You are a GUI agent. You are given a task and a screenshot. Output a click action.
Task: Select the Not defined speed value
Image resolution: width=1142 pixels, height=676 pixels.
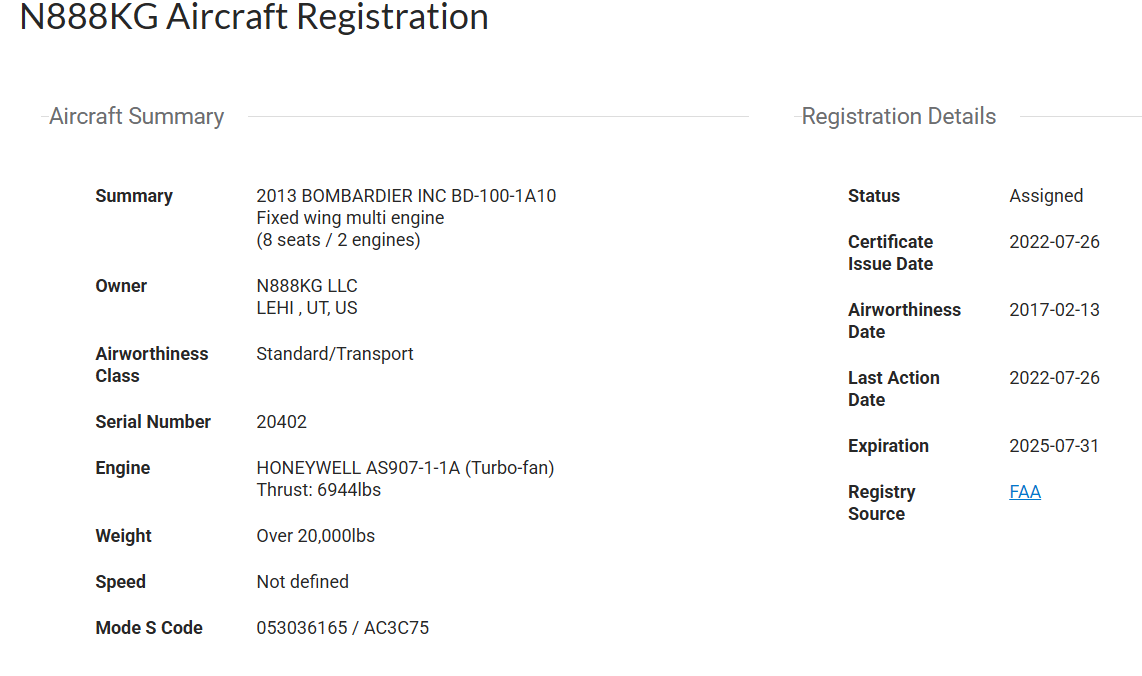tap(303, 582)
